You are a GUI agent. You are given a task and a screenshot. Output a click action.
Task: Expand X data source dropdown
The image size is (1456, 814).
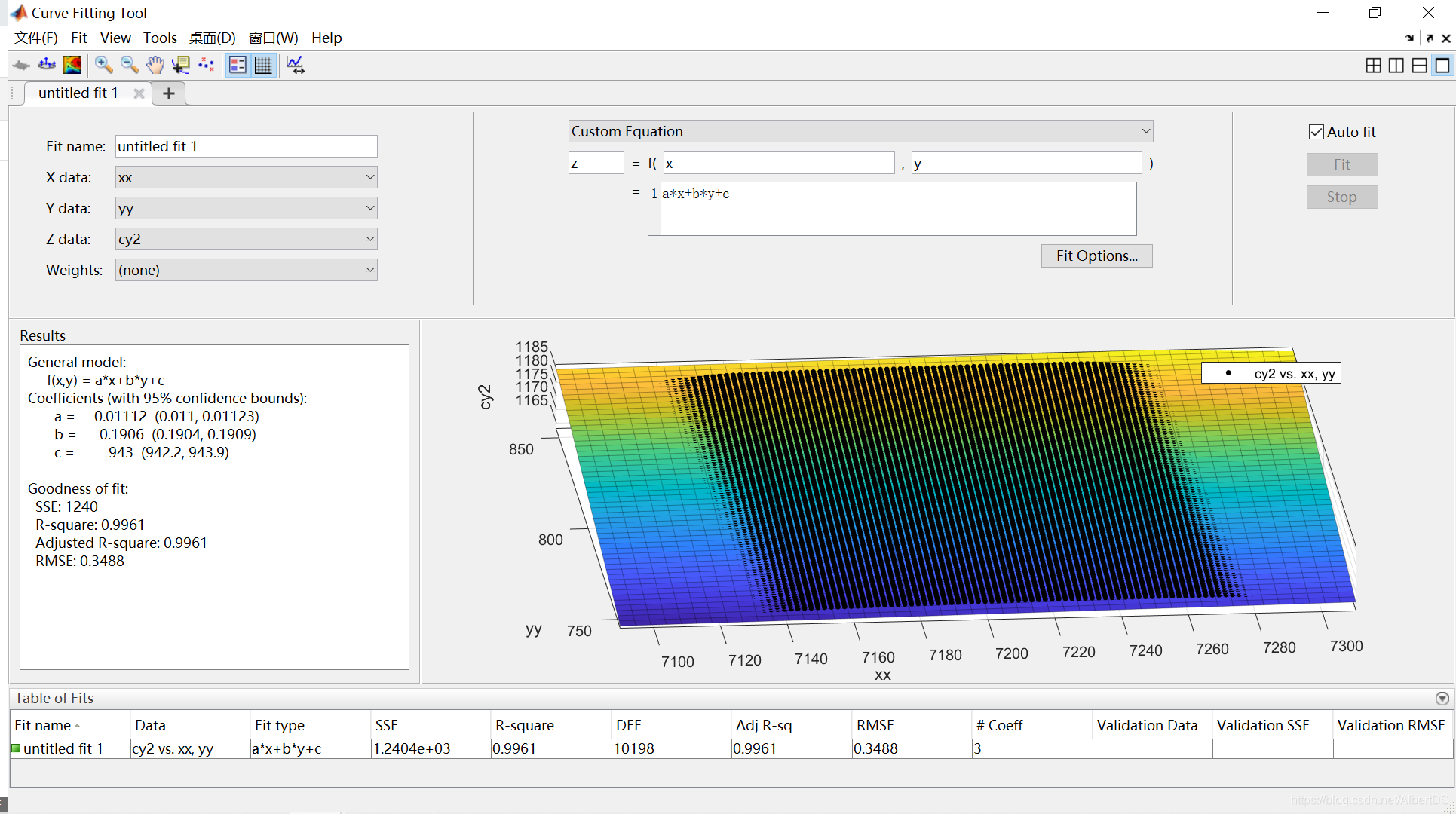[x=370, y=177]
